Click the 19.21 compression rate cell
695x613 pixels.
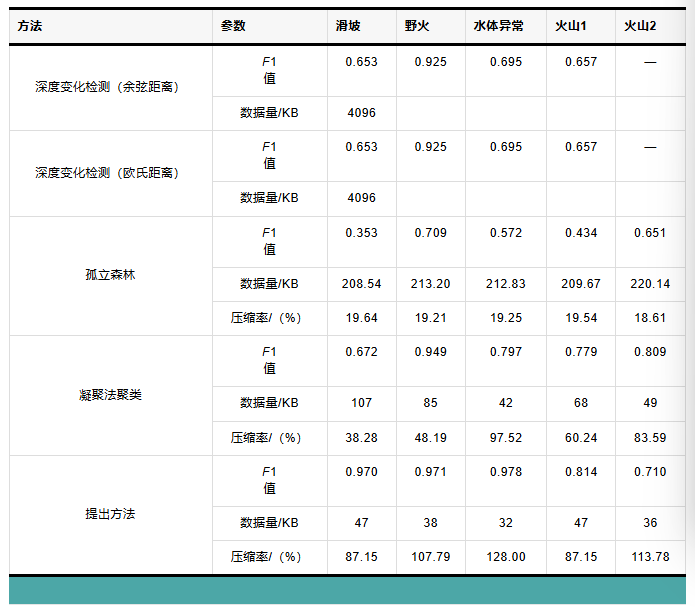[x=430, y=317]
